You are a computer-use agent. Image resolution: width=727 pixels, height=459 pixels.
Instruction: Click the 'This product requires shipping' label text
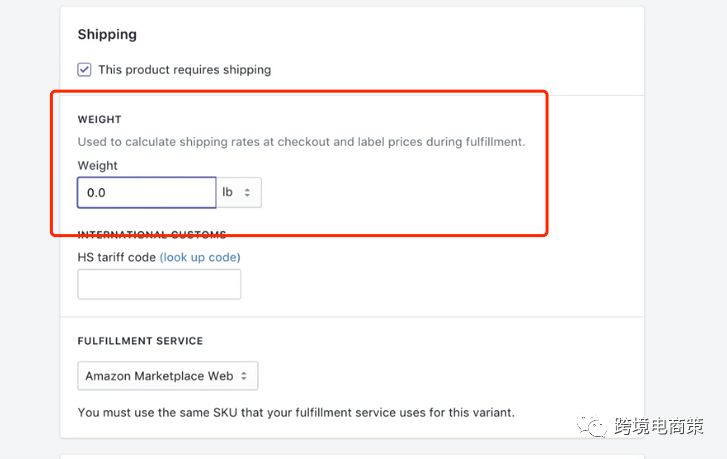pyautogui.click(x=184, y=70)
